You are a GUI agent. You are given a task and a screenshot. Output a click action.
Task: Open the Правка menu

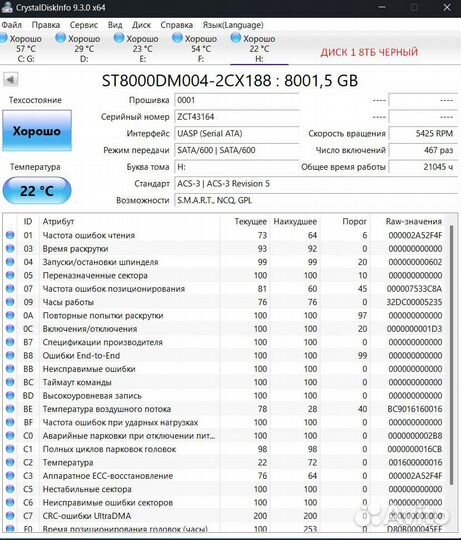coord(45,25)
